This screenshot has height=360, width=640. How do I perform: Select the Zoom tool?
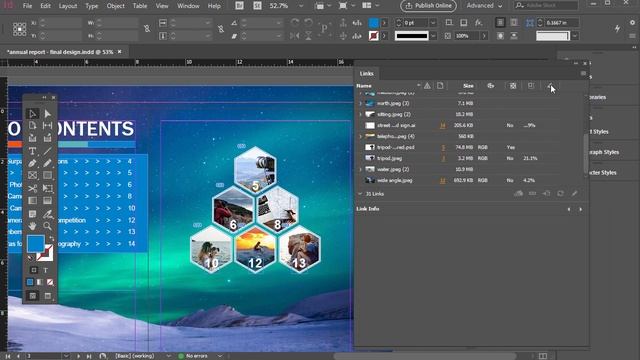click(x=47, y=226)
